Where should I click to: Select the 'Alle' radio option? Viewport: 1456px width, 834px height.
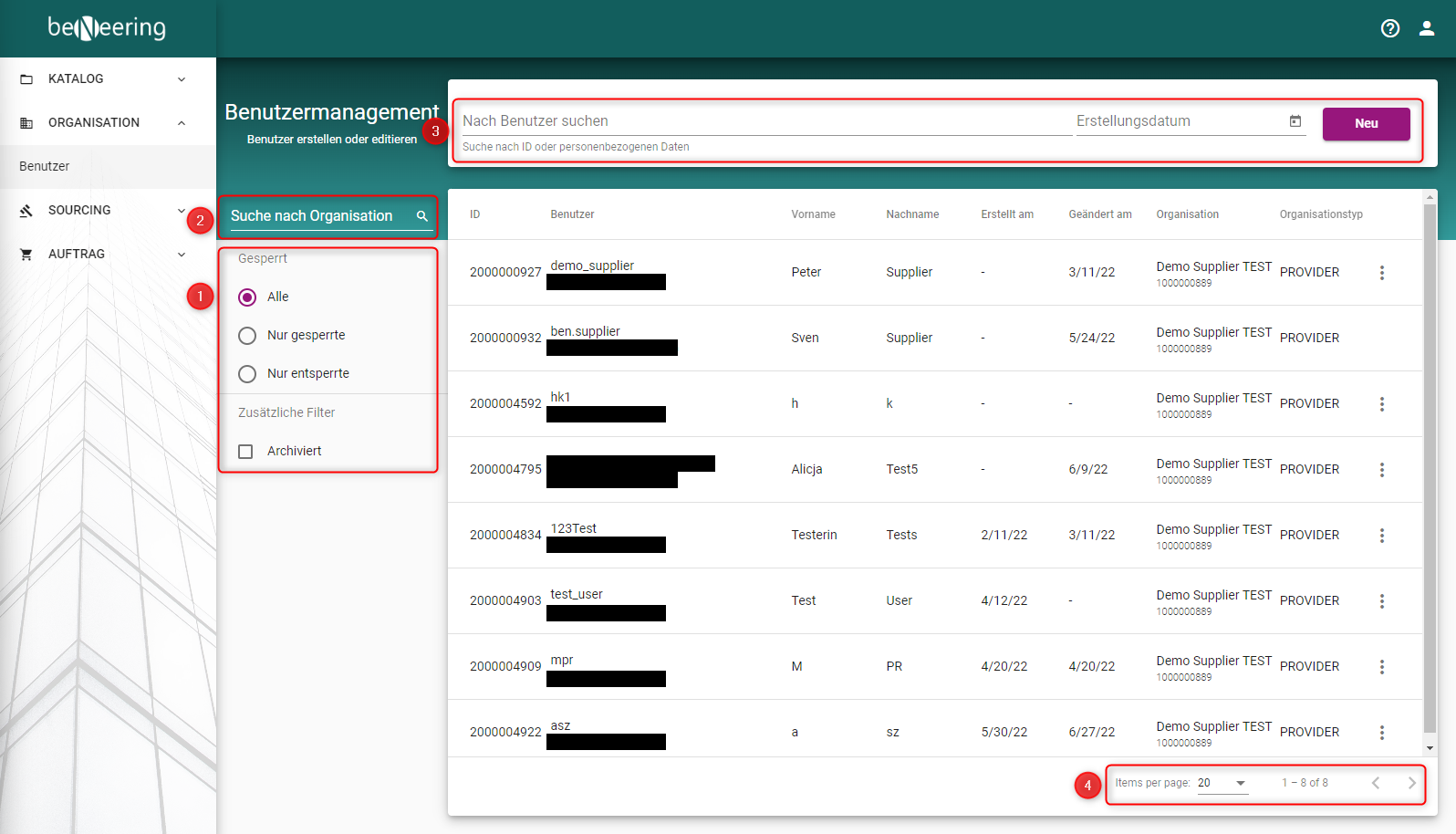(x=247, y=297)
